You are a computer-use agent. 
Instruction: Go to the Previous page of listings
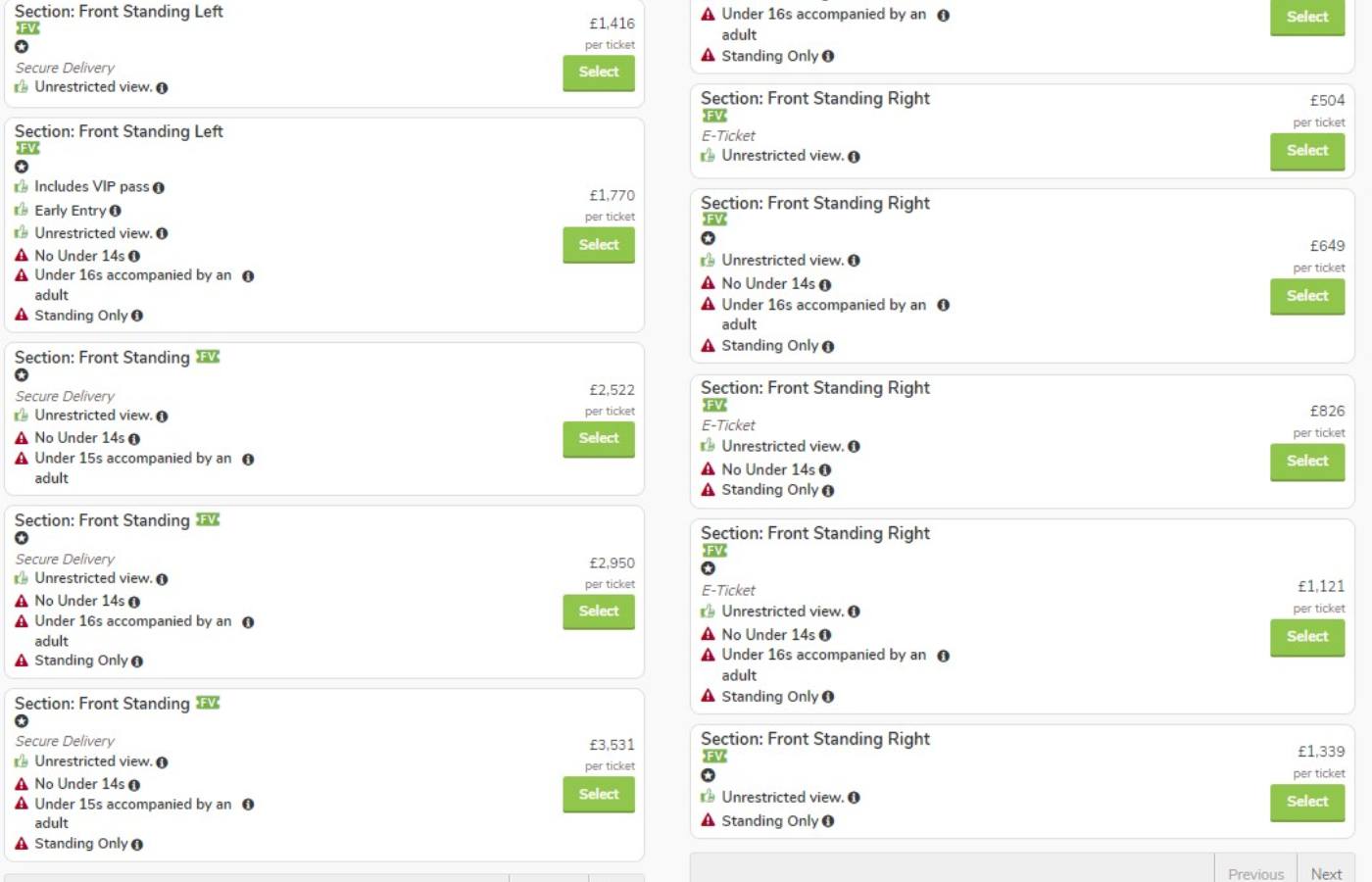point(1255,872)
